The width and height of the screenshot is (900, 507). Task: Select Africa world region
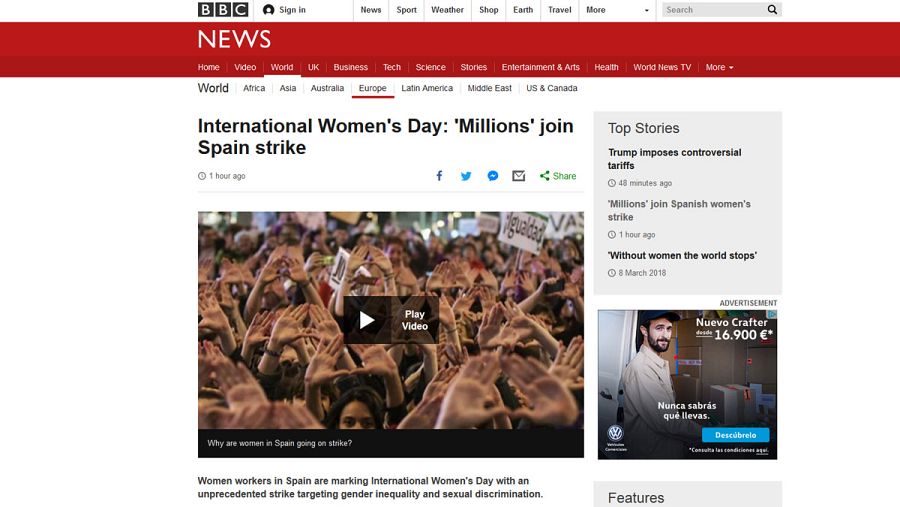[254, 88]
